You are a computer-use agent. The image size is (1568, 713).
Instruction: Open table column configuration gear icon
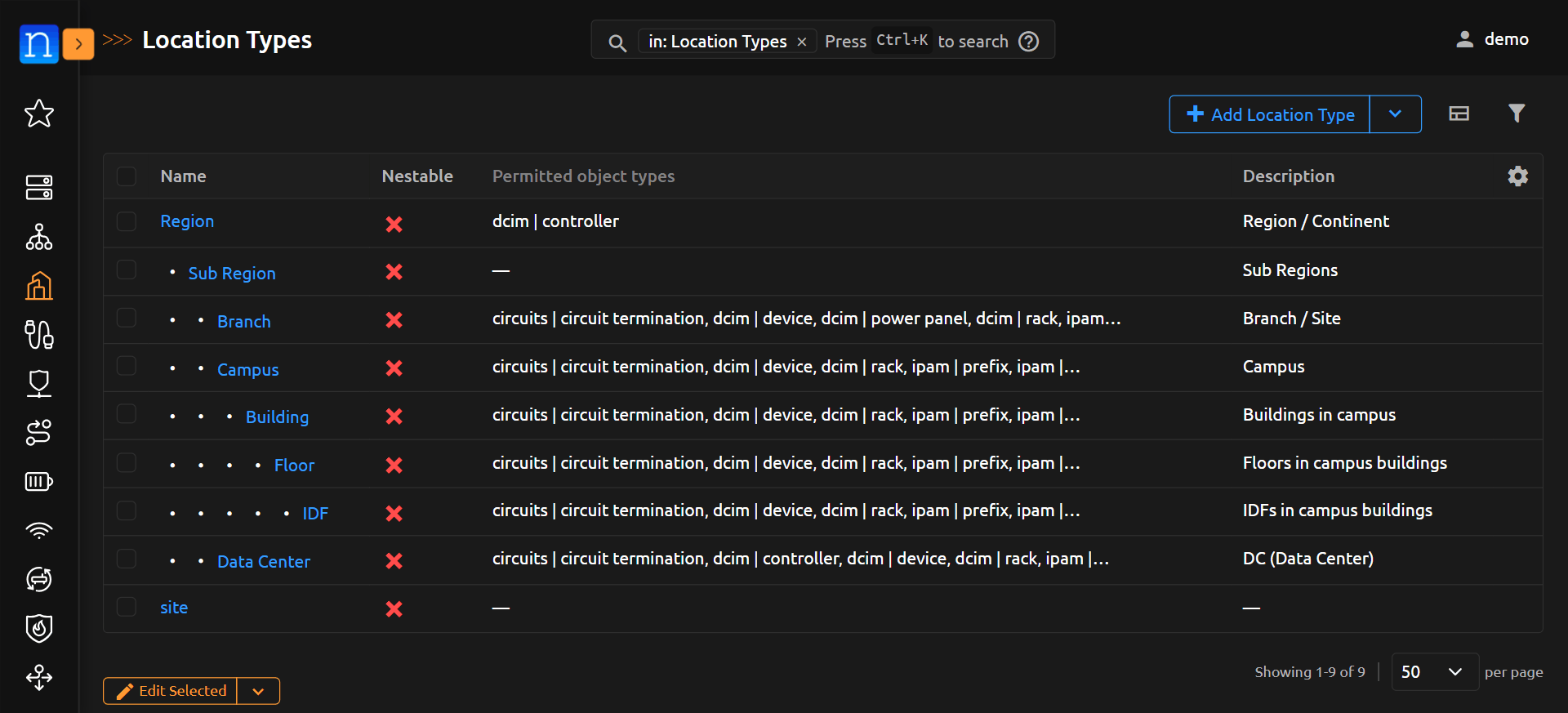coord(1517,176)
